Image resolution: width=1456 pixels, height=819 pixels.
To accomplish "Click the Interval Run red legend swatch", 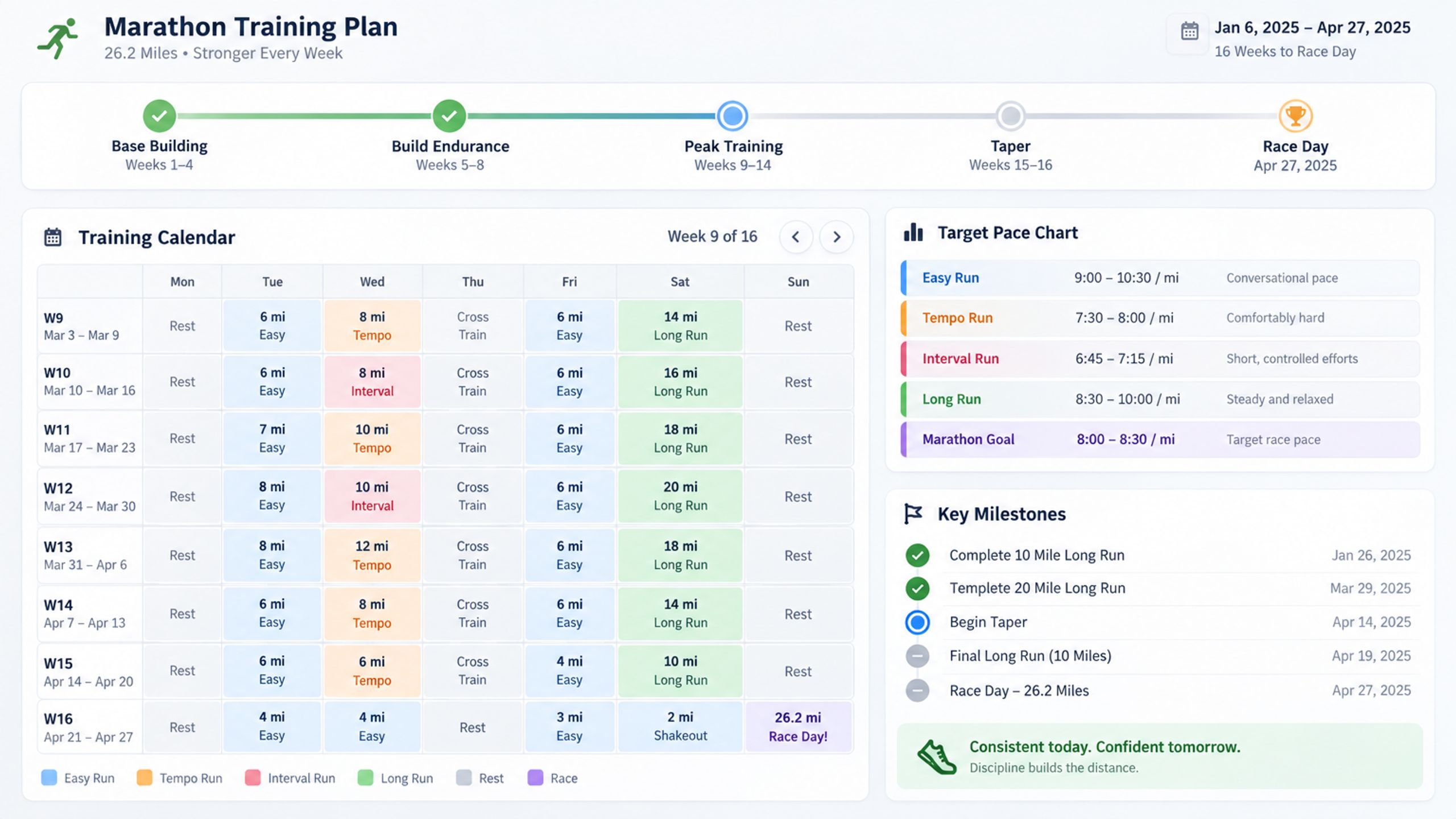I will (x=253, y=777).
